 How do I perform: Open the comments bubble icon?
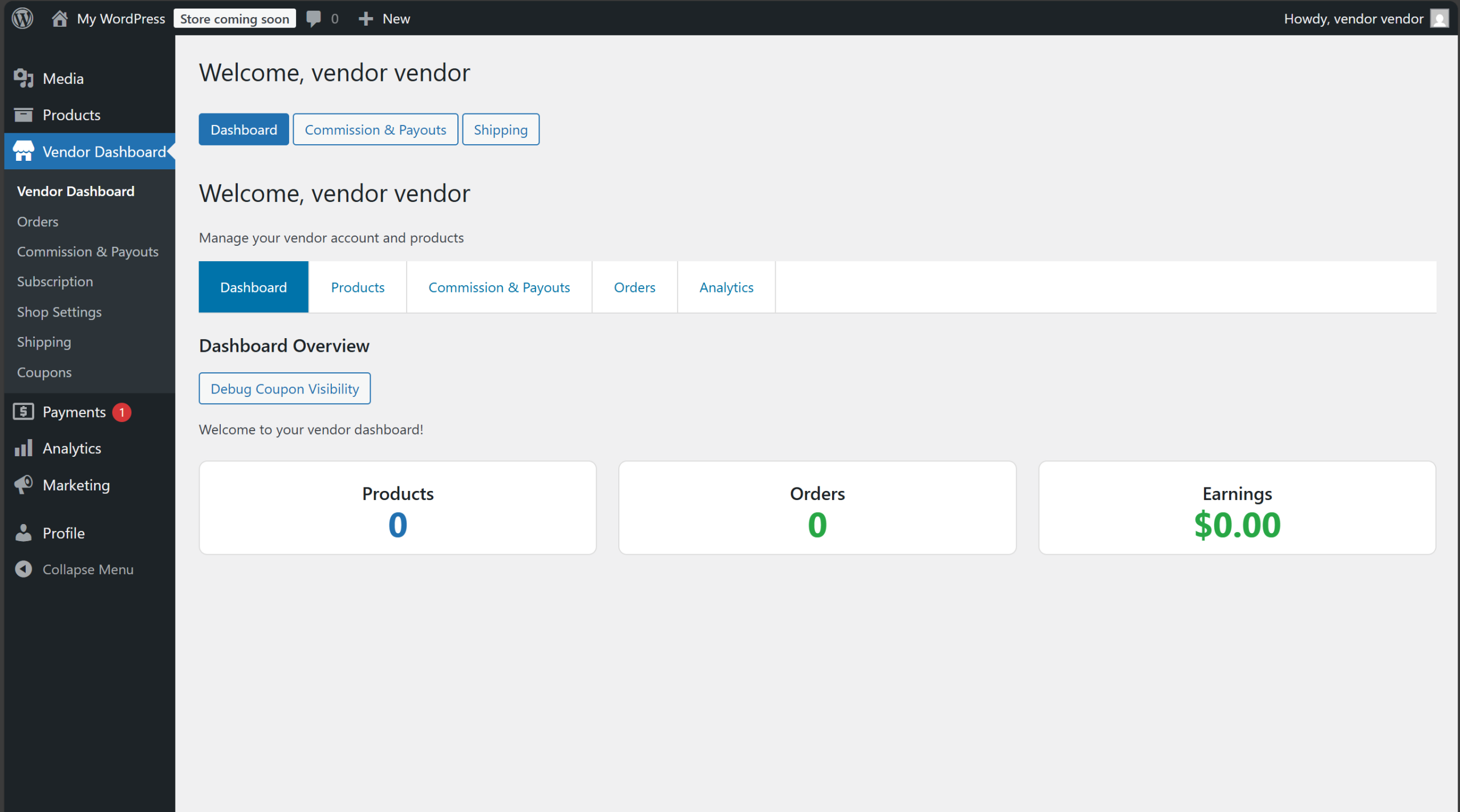(313, 18)
